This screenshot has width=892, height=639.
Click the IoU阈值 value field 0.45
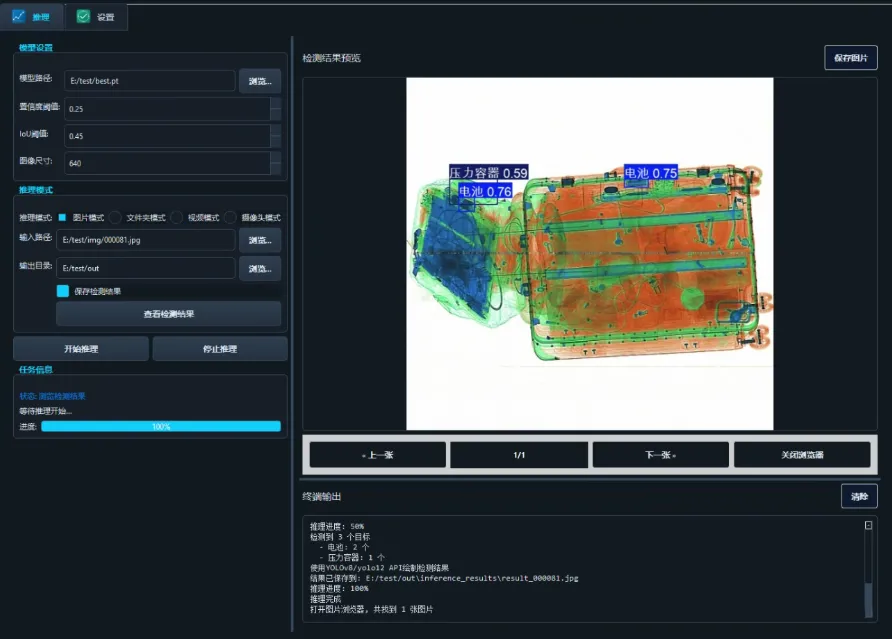(167, 136)
